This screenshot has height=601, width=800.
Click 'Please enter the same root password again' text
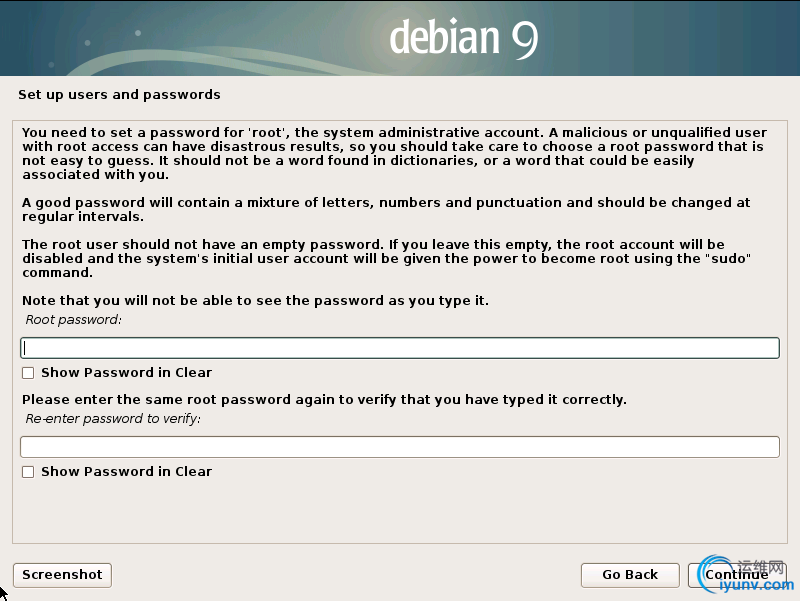[324, 399]
